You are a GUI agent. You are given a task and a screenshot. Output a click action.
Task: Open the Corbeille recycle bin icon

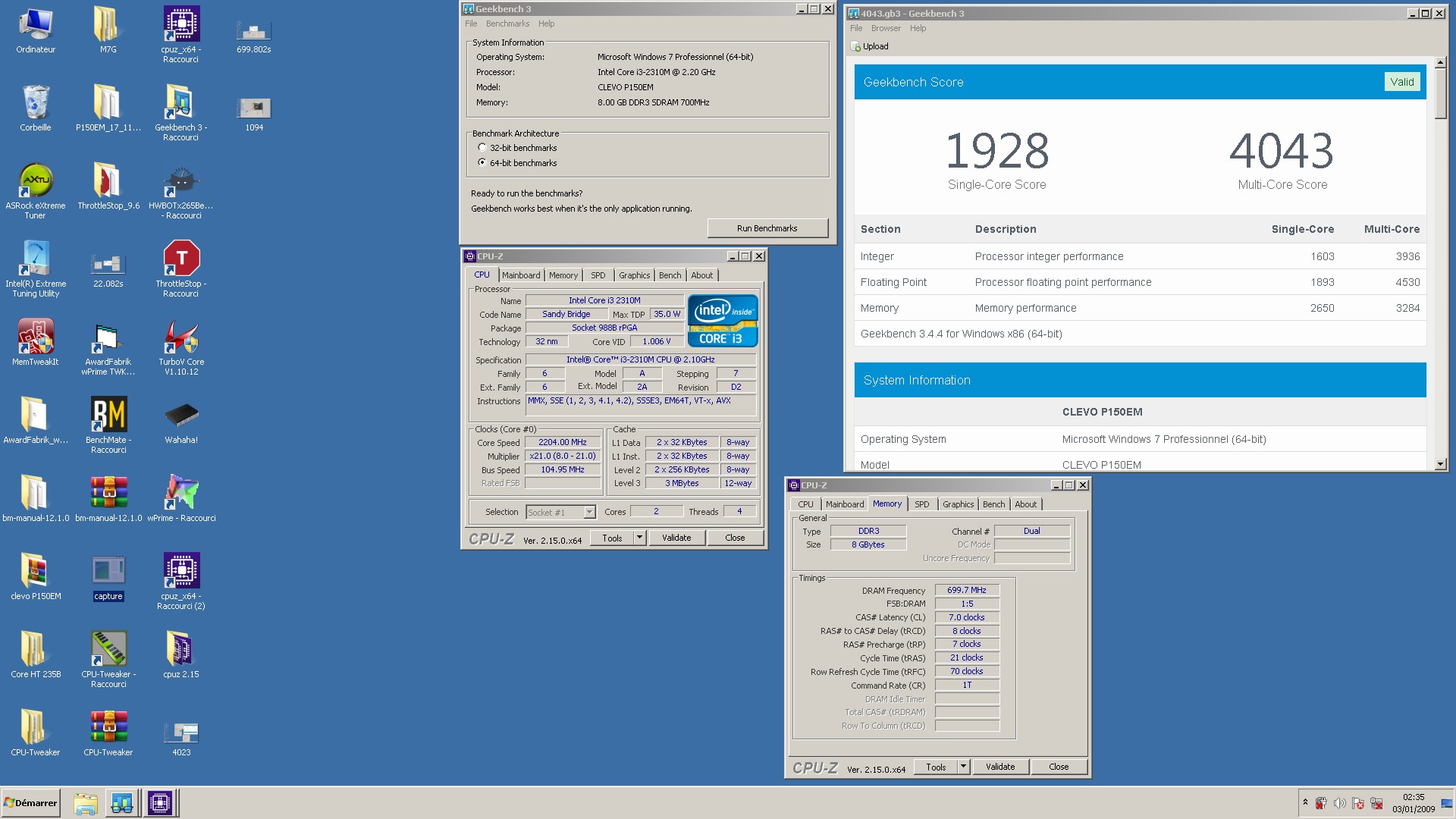pos(36,108)
